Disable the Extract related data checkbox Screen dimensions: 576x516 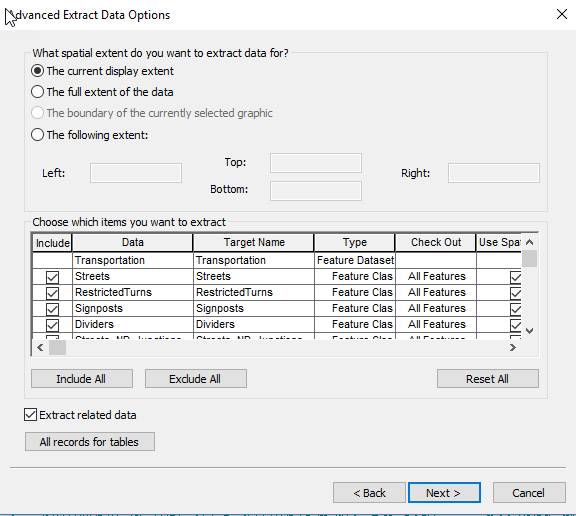coord(30,415)
